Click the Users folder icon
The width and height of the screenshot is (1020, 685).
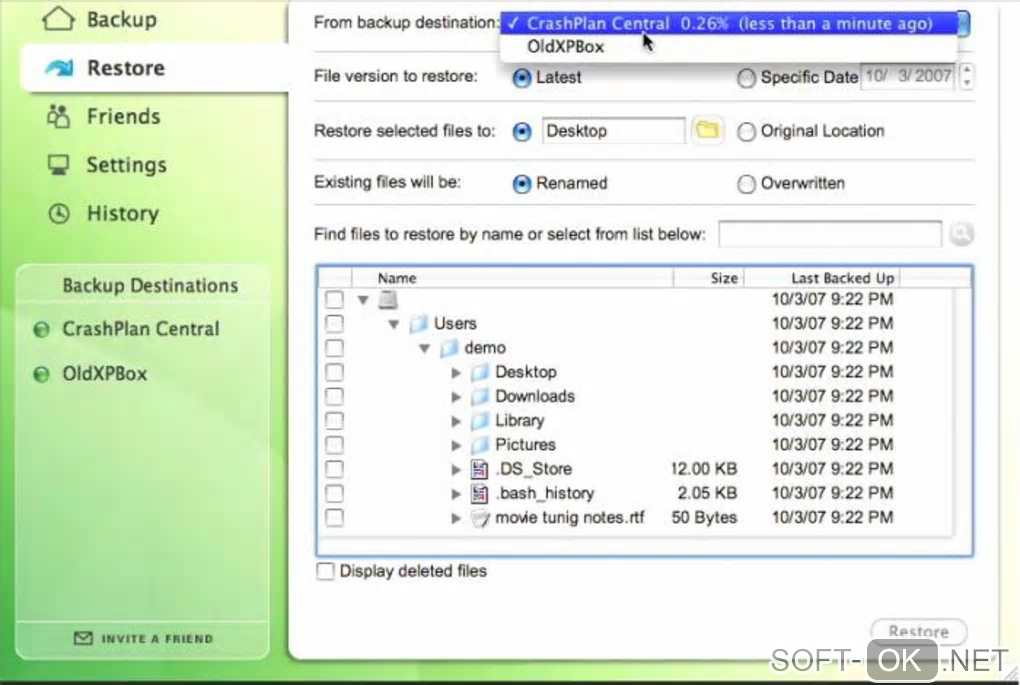419,323
